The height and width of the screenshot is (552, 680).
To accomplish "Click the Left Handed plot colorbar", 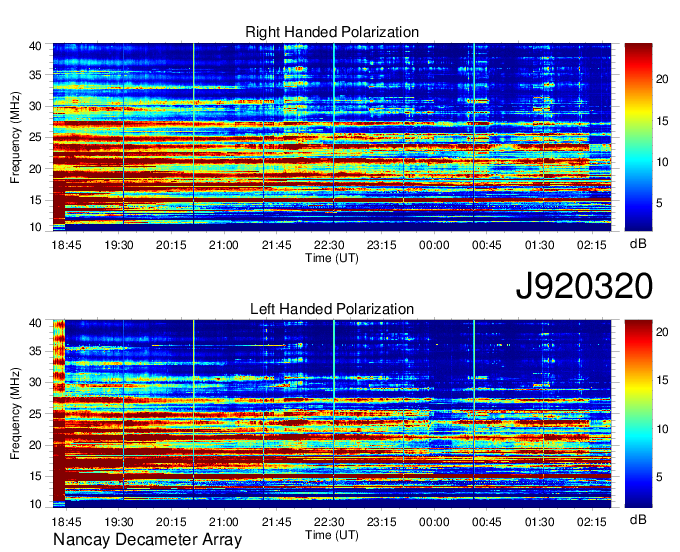I will (x=638, y=414).
